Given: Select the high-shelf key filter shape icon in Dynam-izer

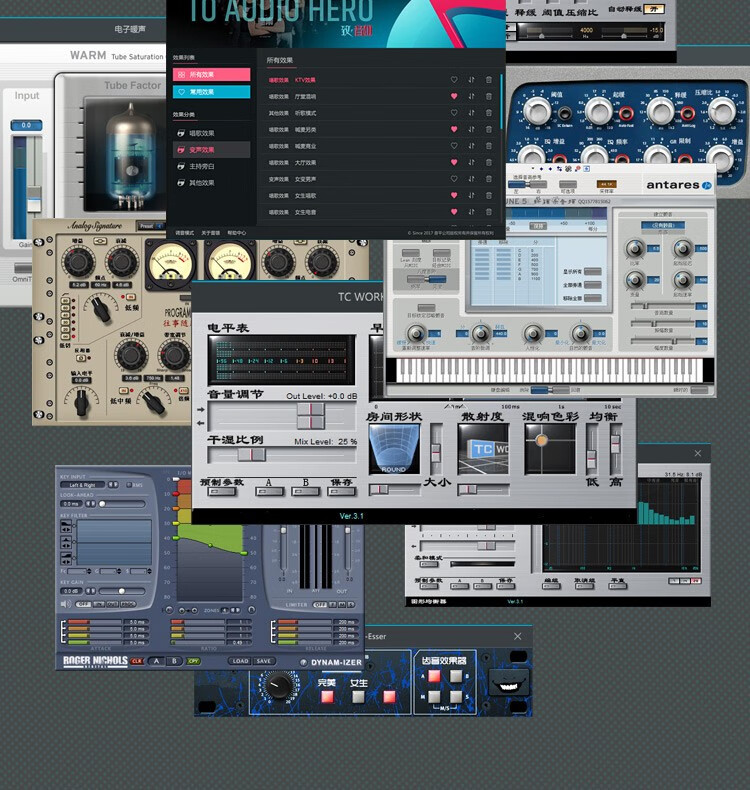Looking at the screenshot, I should point(66,558).
